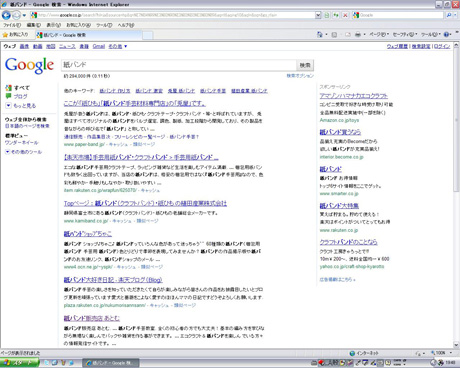Open the www.paper-band.jp first search result title

point(135,104)
